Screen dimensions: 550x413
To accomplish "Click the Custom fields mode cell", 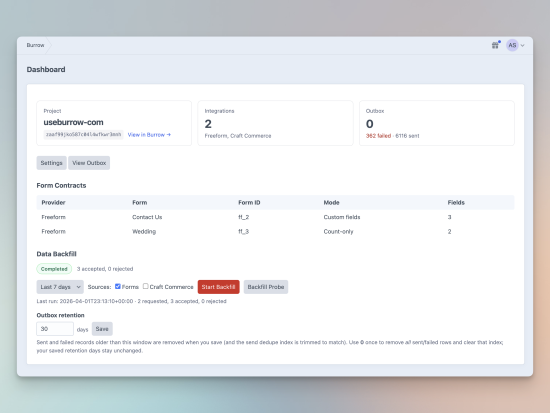I will 342,217.
